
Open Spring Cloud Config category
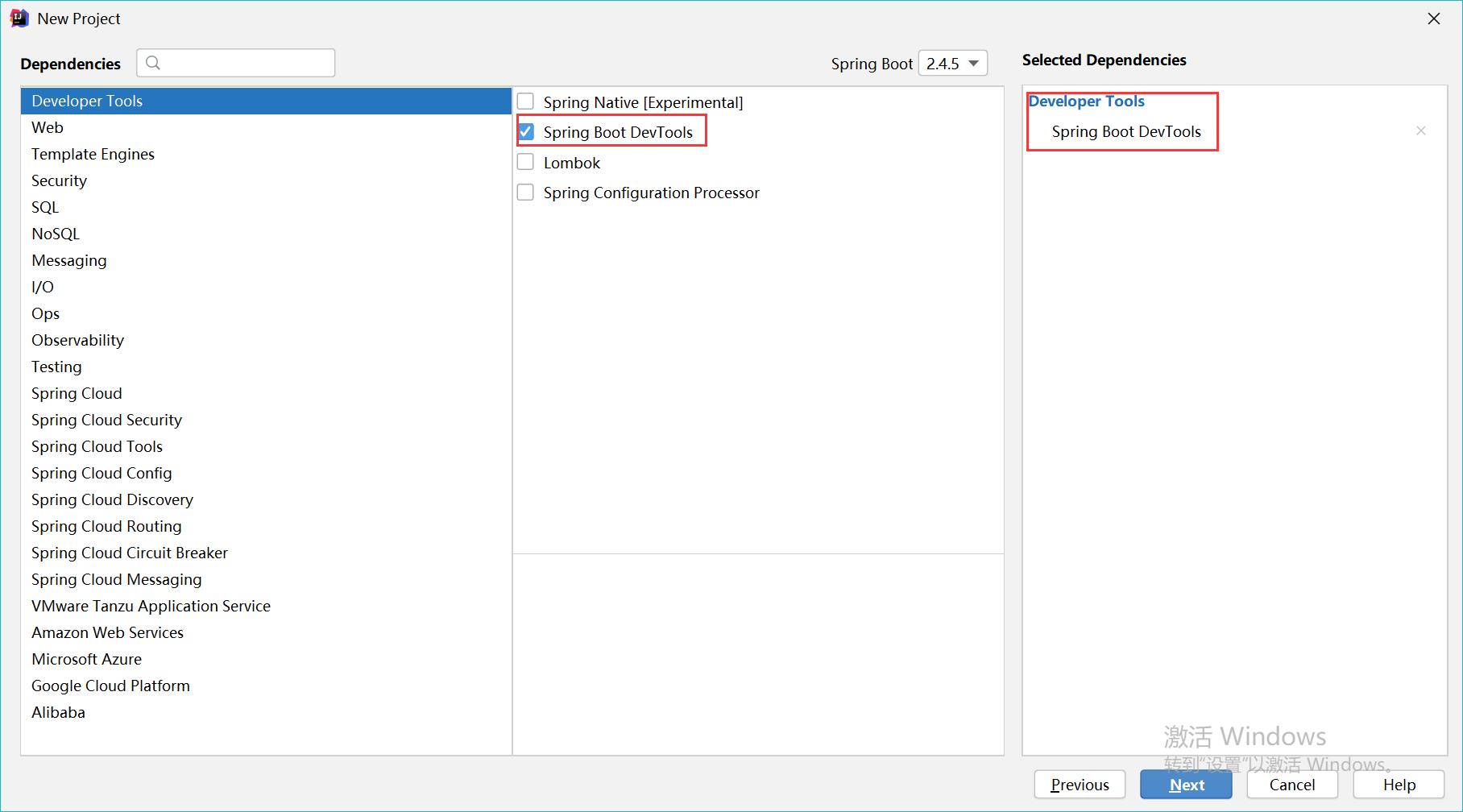(x=267, y=473)
